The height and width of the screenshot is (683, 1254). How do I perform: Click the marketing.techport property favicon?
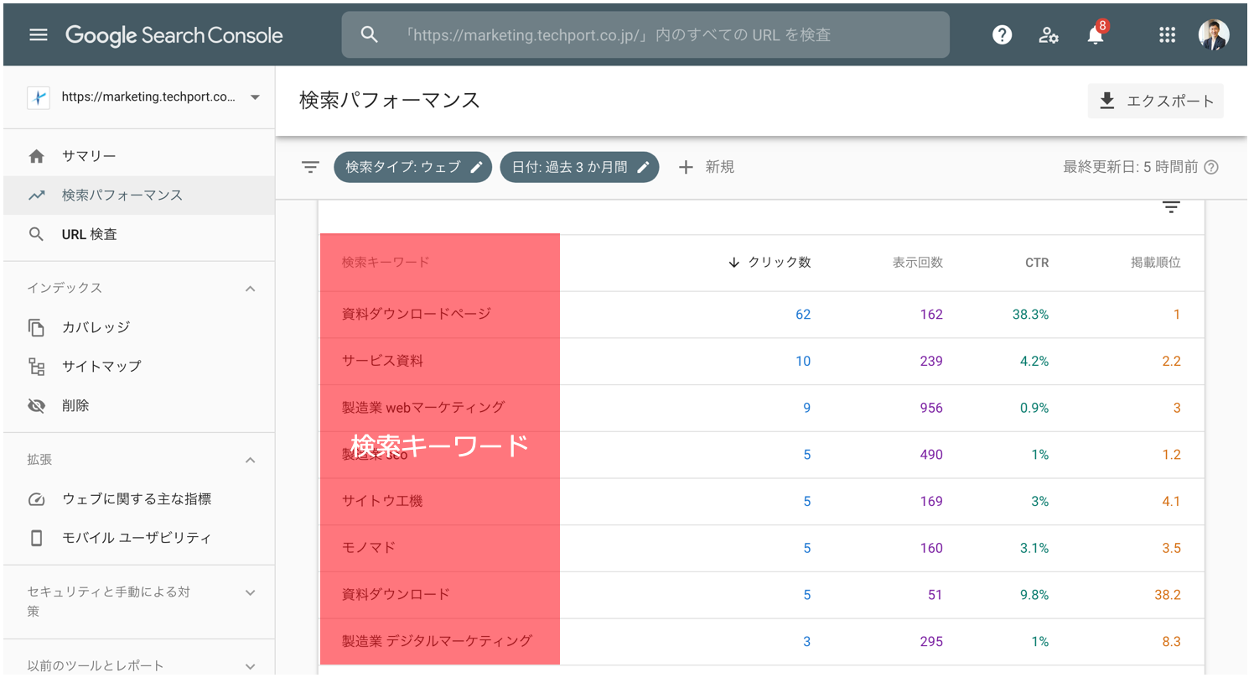(39, 97)
